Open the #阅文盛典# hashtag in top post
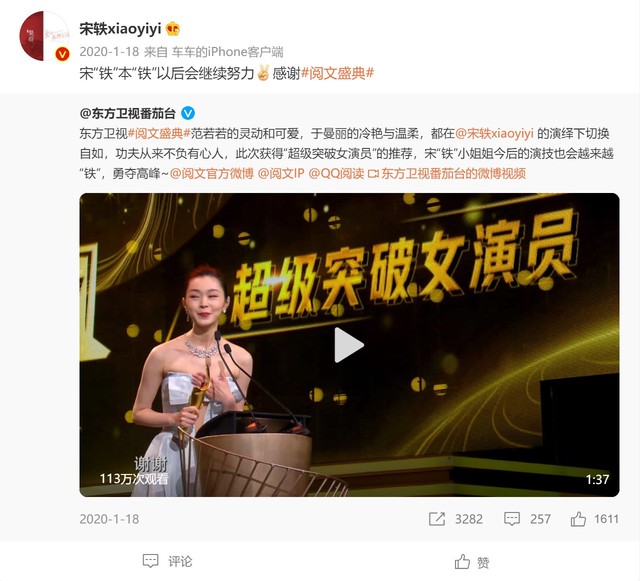 point(337,73)
